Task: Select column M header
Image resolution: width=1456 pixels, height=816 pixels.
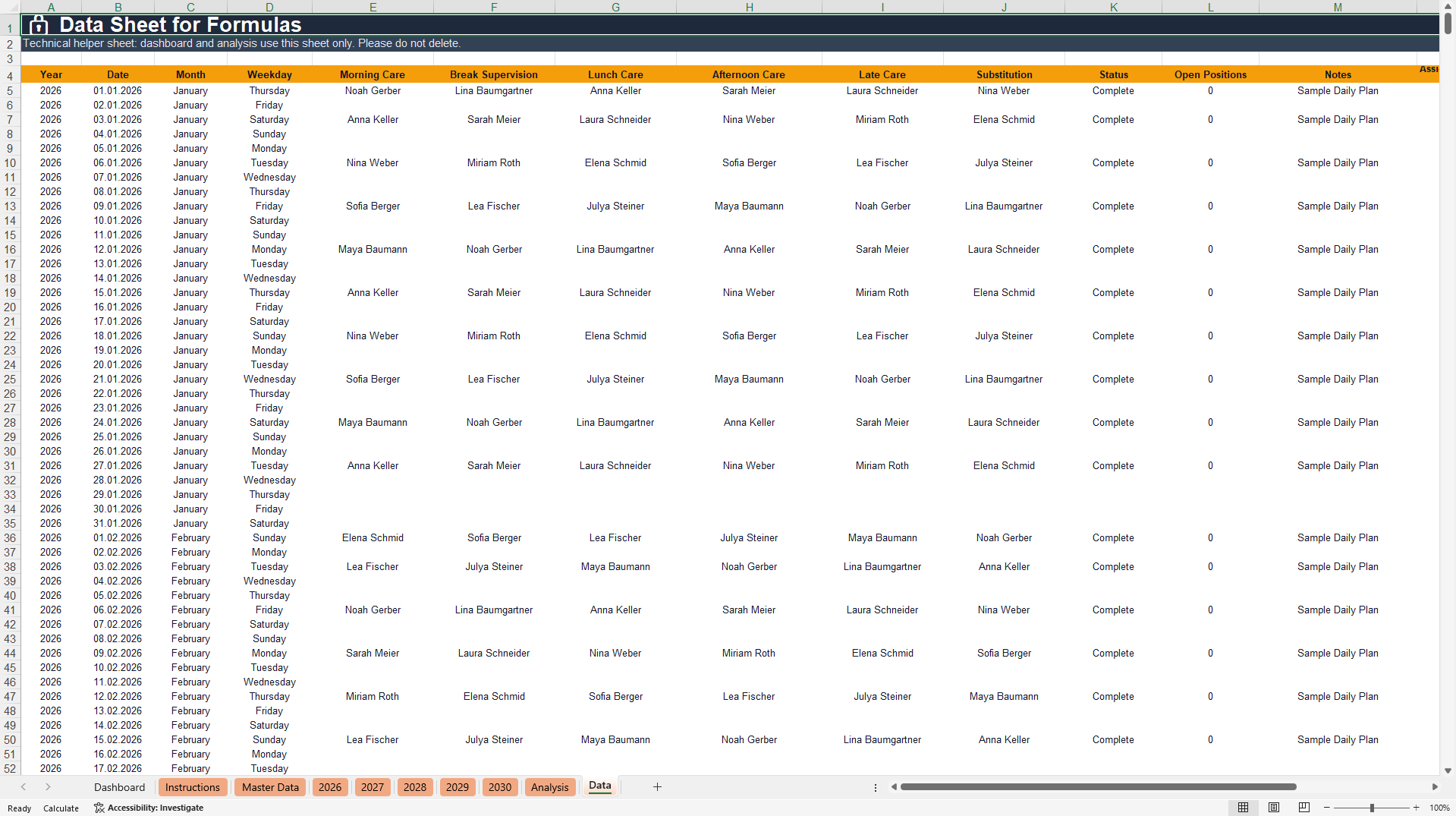Action: click(1338, 7)
